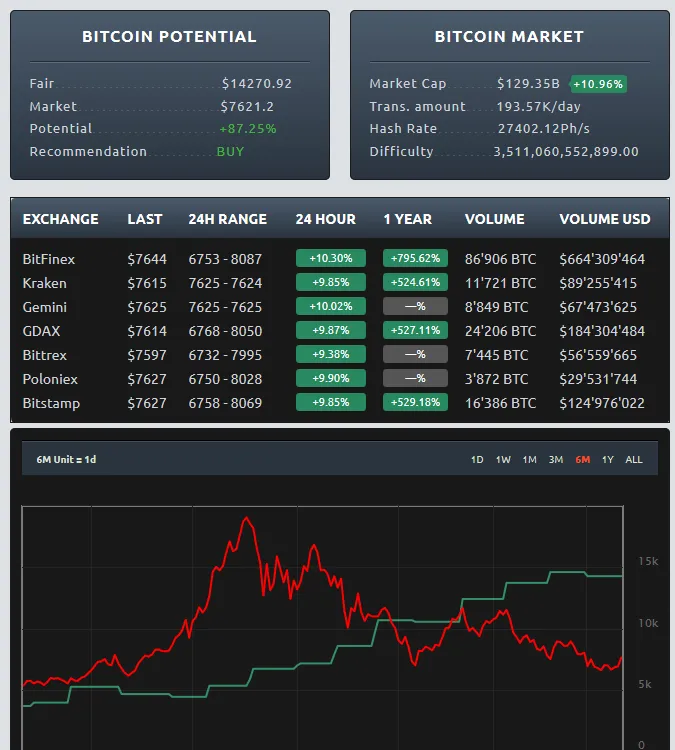Click BitFinex volume USD $664'309'464

602,259
